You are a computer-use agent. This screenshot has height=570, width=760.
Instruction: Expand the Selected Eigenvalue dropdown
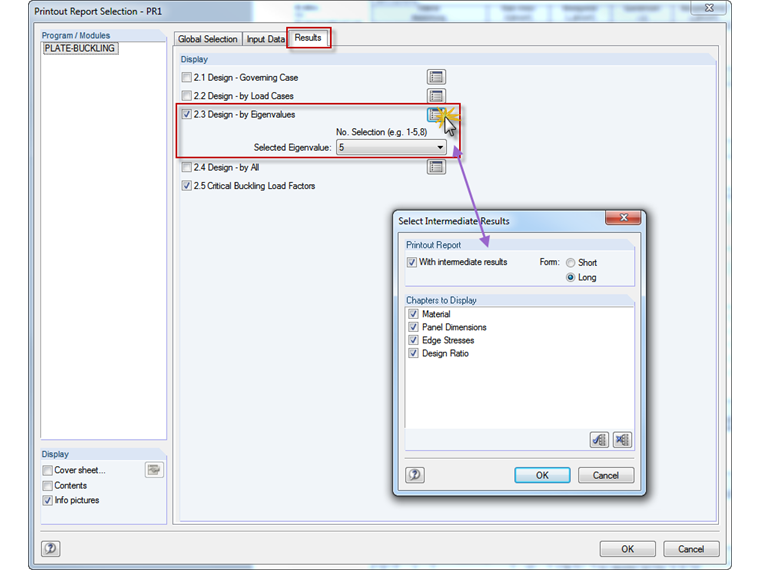pos(391,147)
